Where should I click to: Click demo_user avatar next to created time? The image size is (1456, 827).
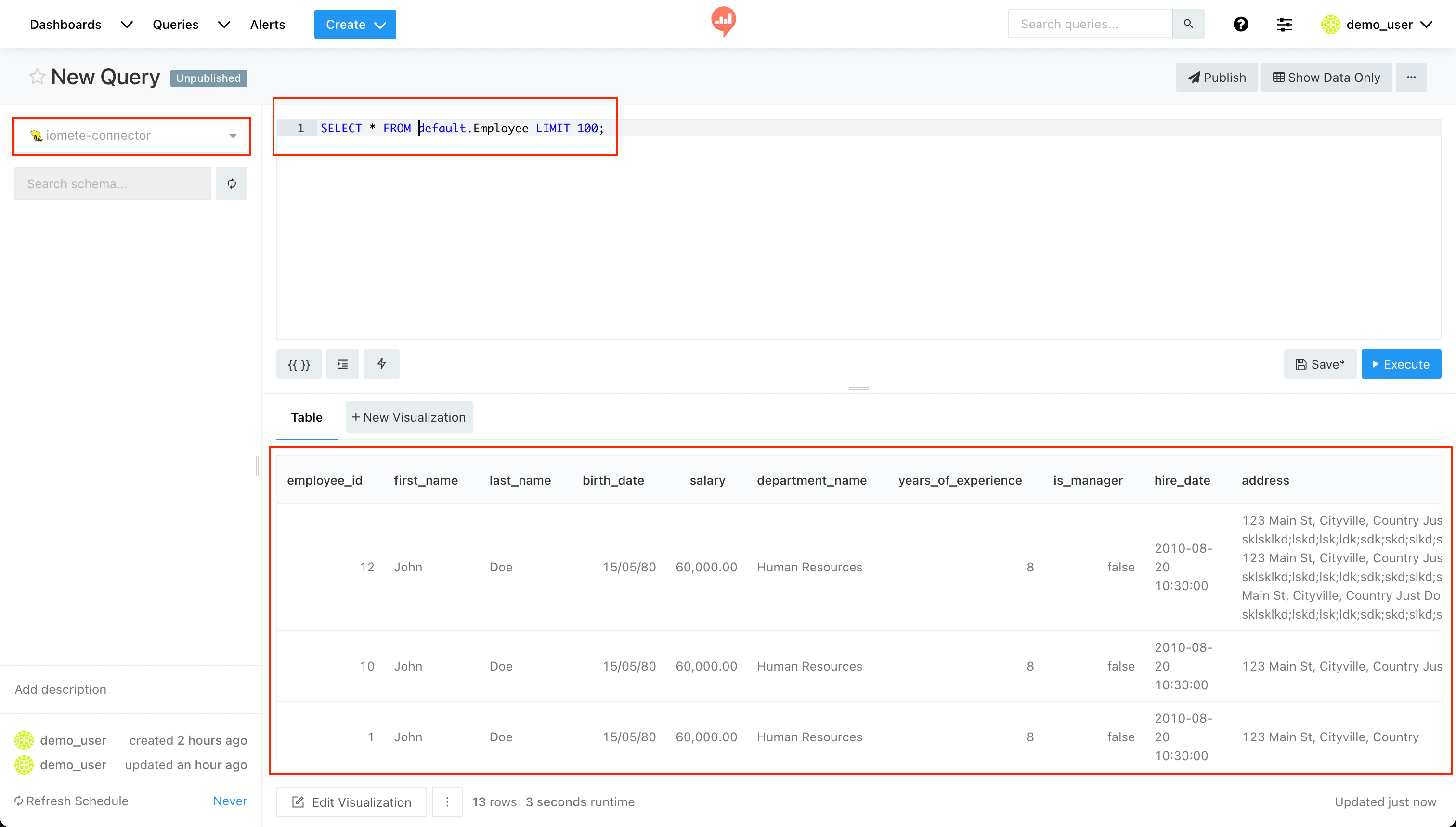pyautogui.click(x=24, y=740)
